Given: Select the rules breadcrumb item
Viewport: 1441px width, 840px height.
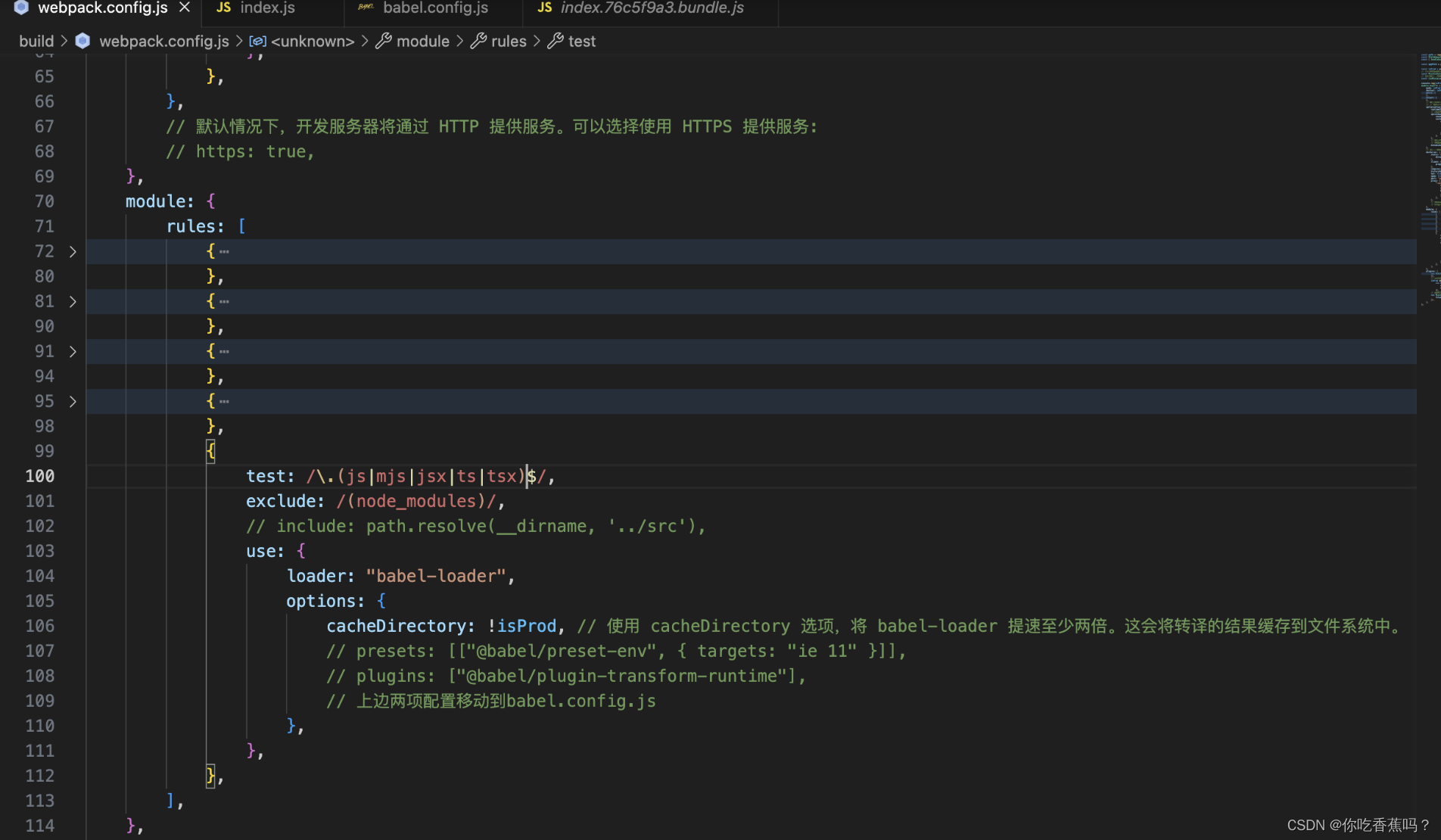Looking at the screenshot, I should [x=509, y=41].
